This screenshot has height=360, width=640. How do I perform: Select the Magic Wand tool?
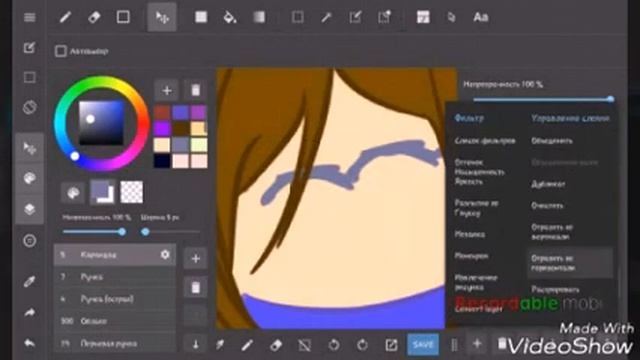pos(326,17)
